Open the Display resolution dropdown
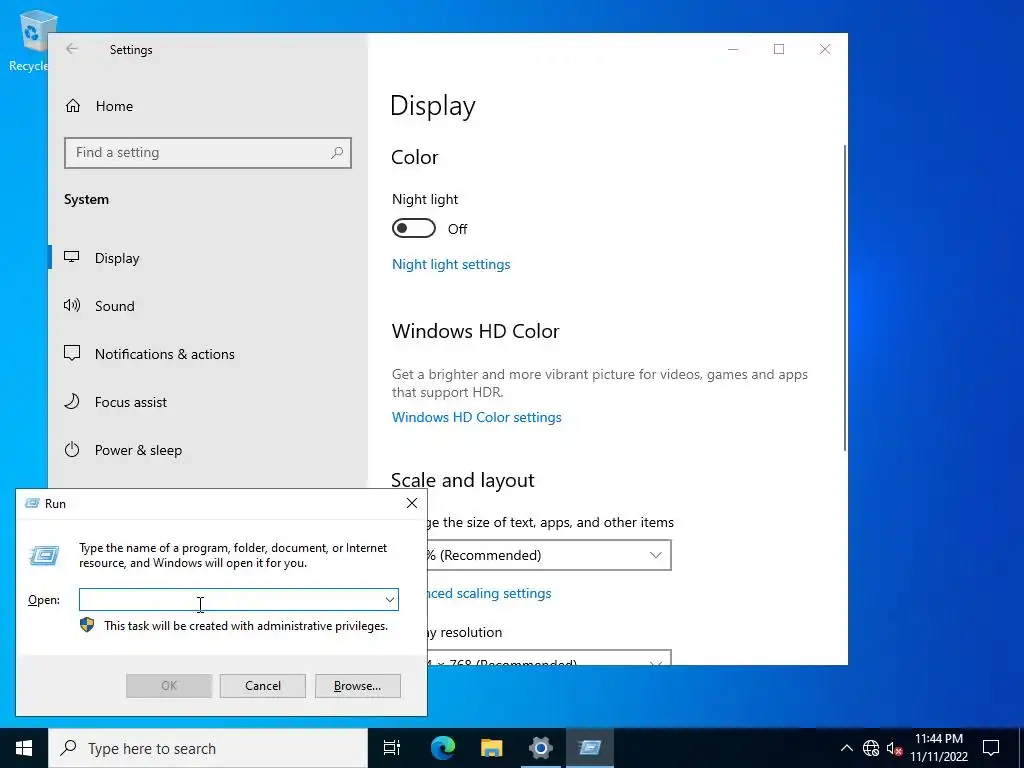This screenshot has height=768, width=1024. (549, 658)
